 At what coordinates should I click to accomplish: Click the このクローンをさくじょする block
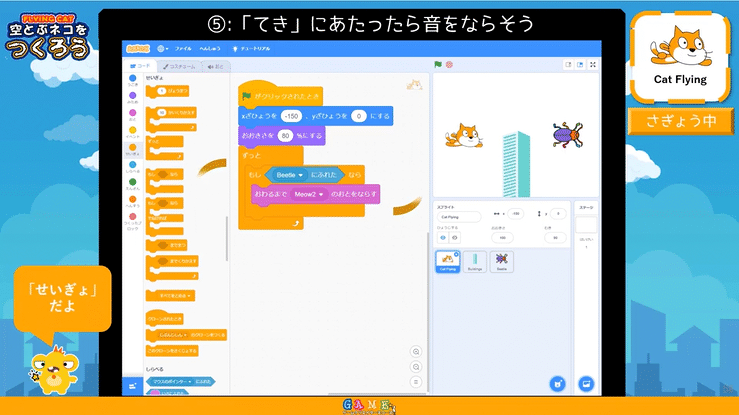[x=172, y=351]
